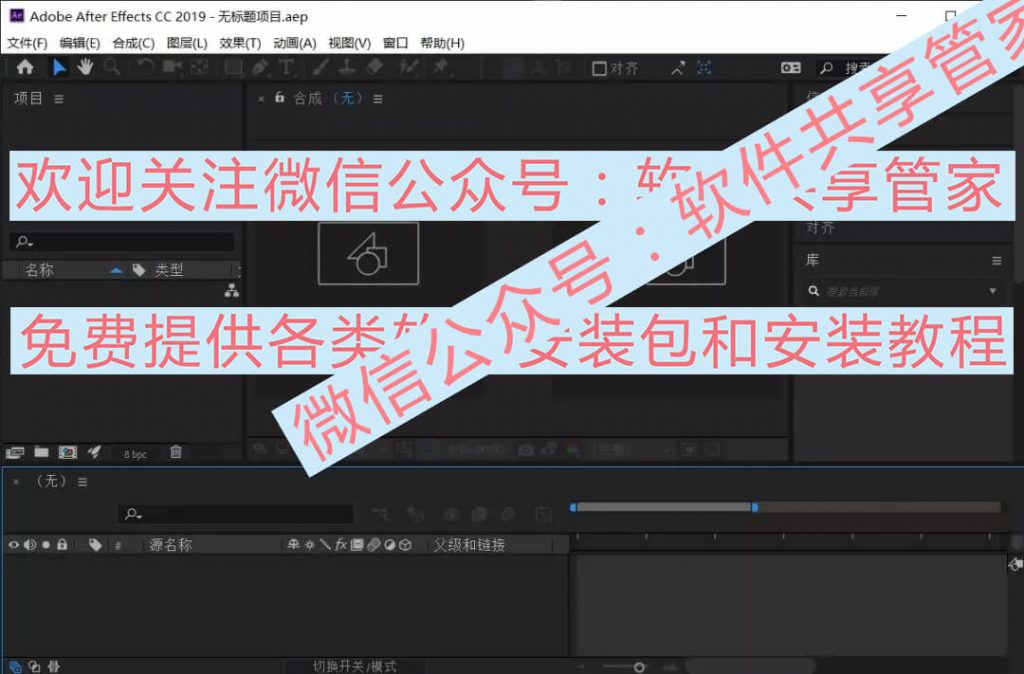Select the Zoom magnifier tool
This screenshot has height=674, width=1024.
click(112, 67)
